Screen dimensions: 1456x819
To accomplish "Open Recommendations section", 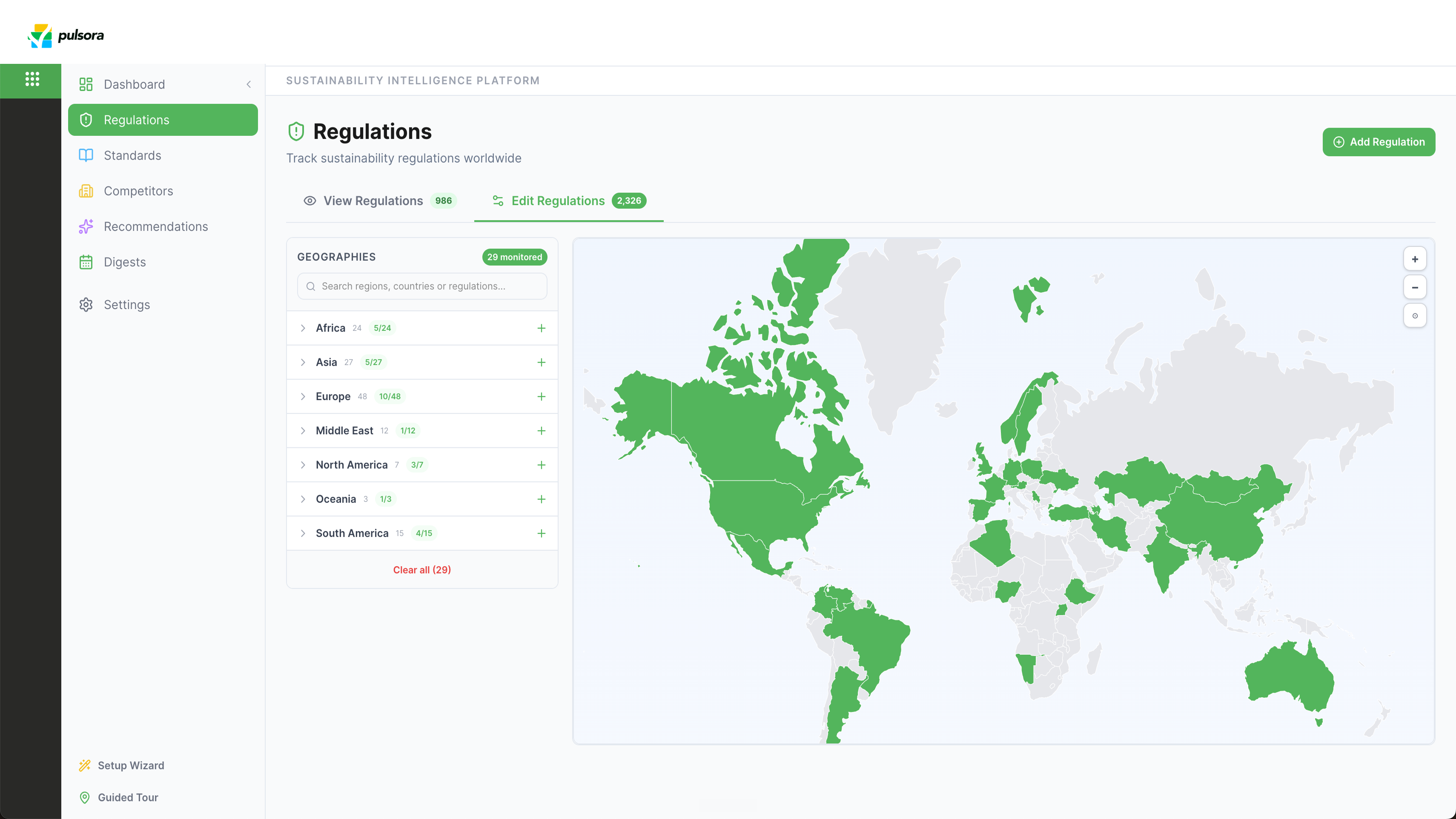I will click(x=163, y=226).
